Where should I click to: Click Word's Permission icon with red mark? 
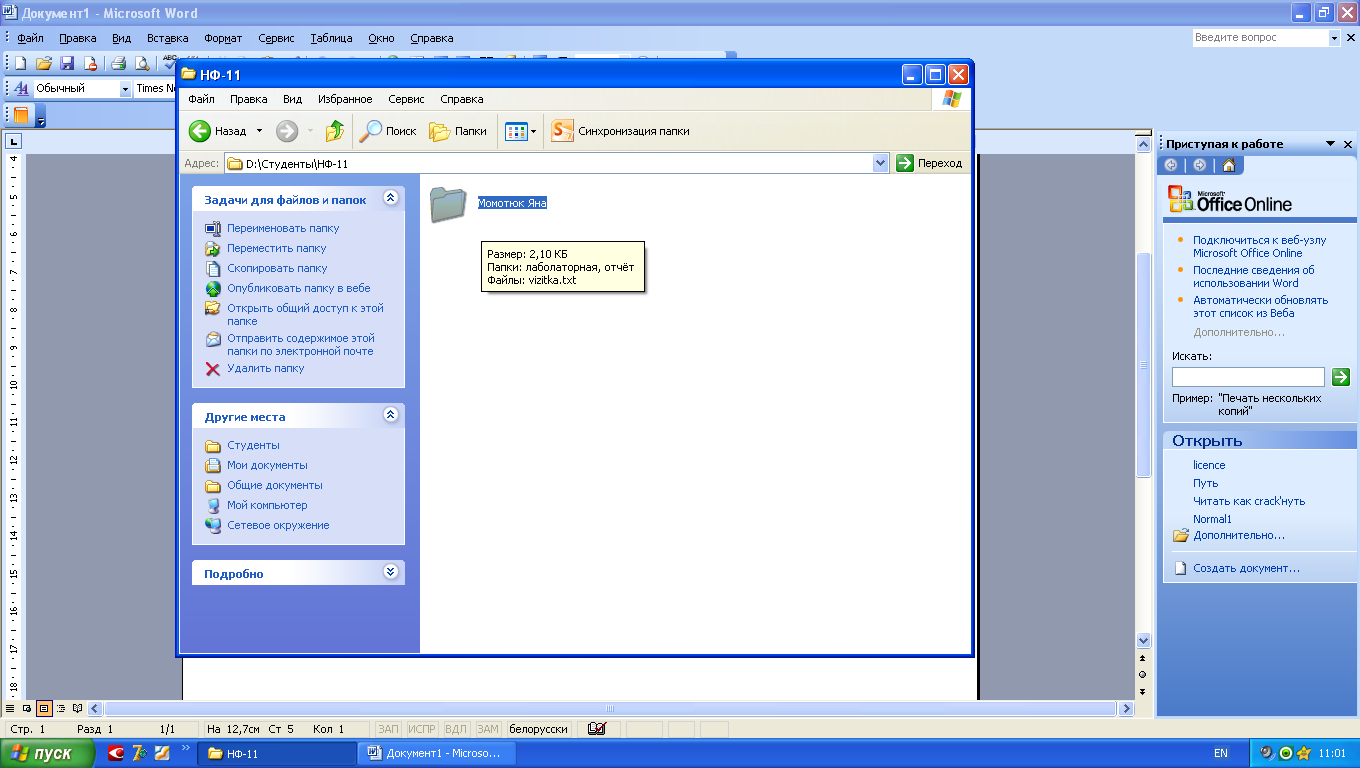91,63
